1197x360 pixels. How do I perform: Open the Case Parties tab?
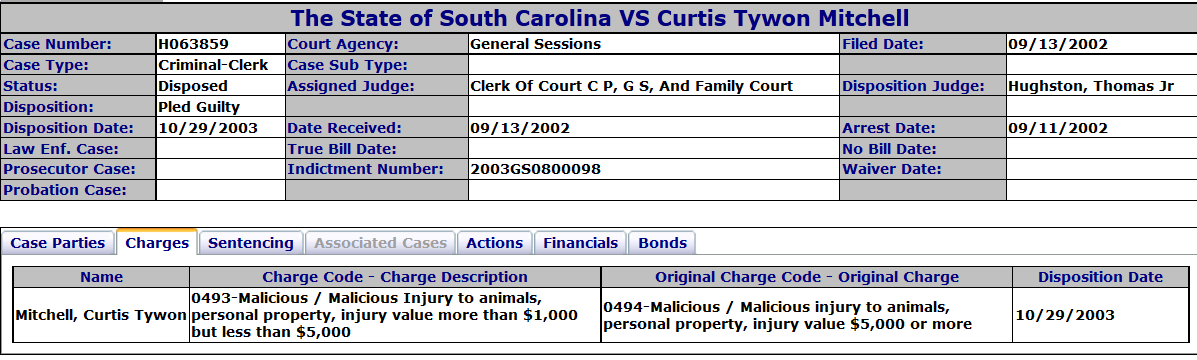[58, 243]
